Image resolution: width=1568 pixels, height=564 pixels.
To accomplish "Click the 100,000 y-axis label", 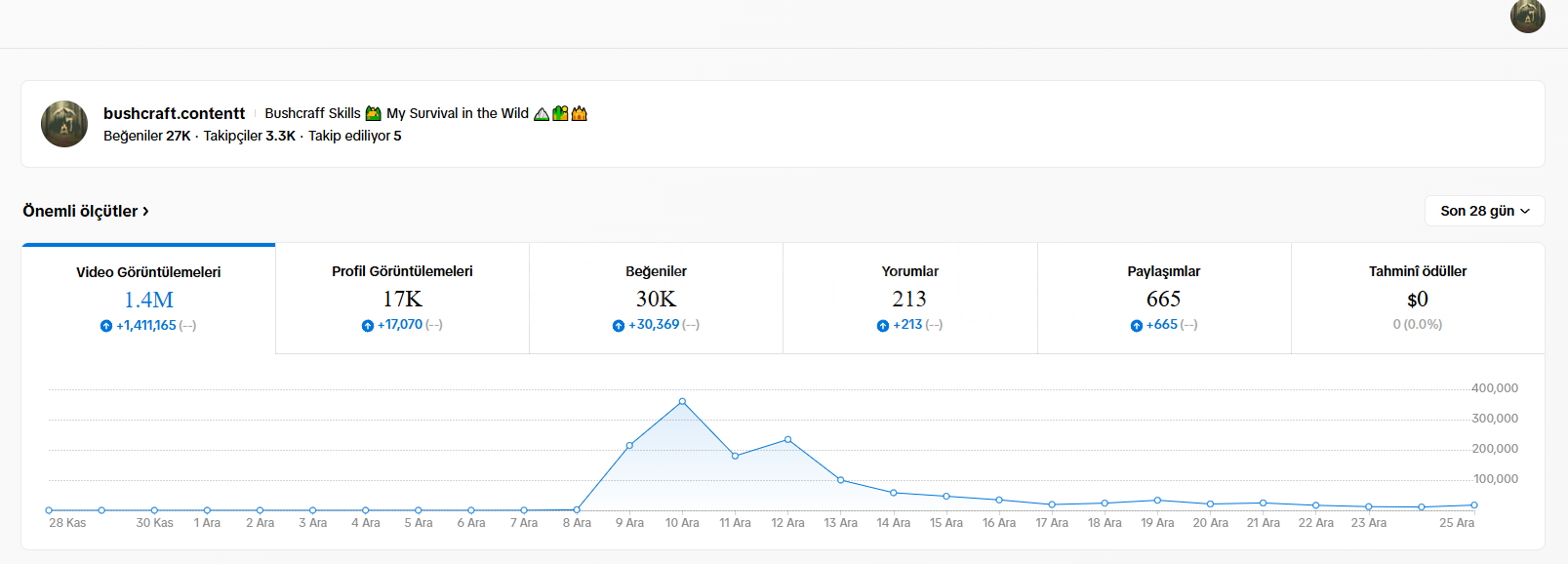I will tap(1496, 479).
